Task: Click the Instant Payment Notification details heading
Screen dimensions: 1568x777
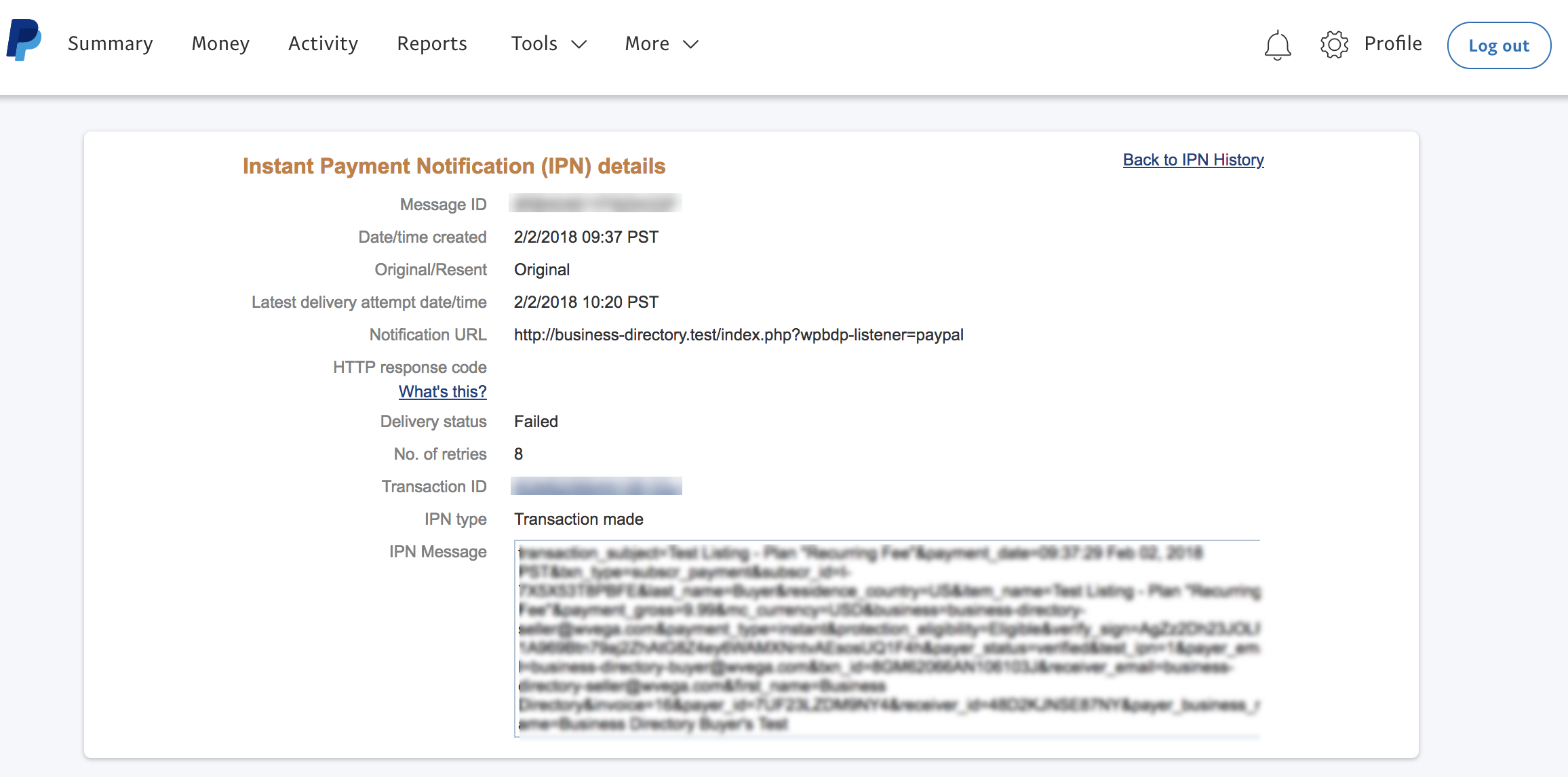Action: (x=454, y=166)
